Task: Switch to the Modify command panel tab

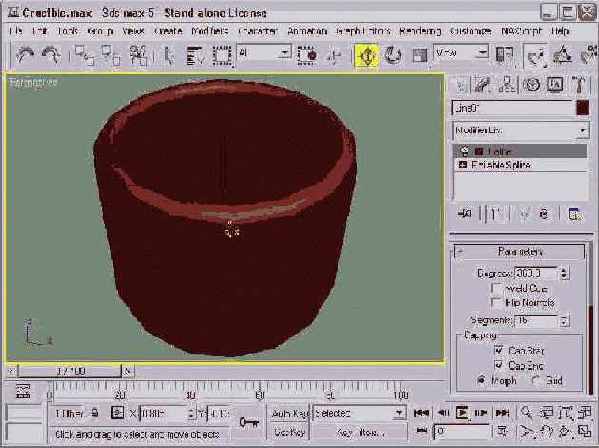Action: [x=483, y=85]
